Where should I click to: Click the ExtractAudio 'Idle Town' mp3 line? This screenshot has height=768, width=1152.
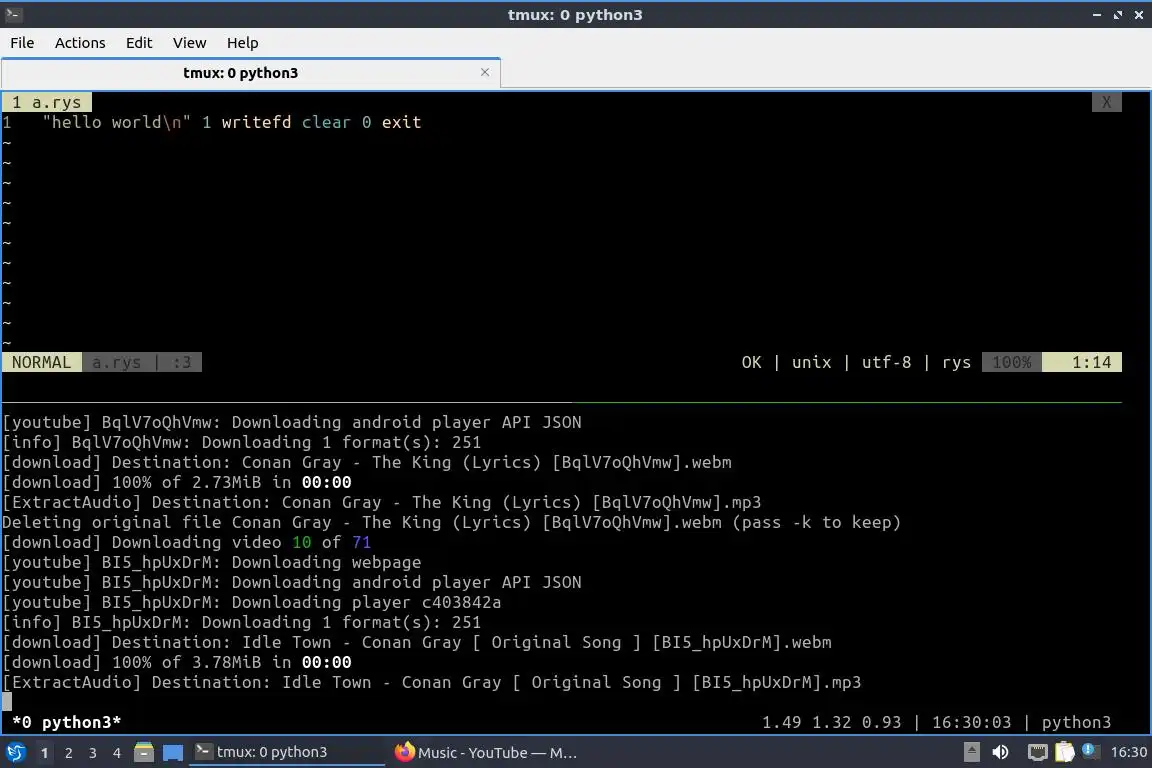coord(432,682)
